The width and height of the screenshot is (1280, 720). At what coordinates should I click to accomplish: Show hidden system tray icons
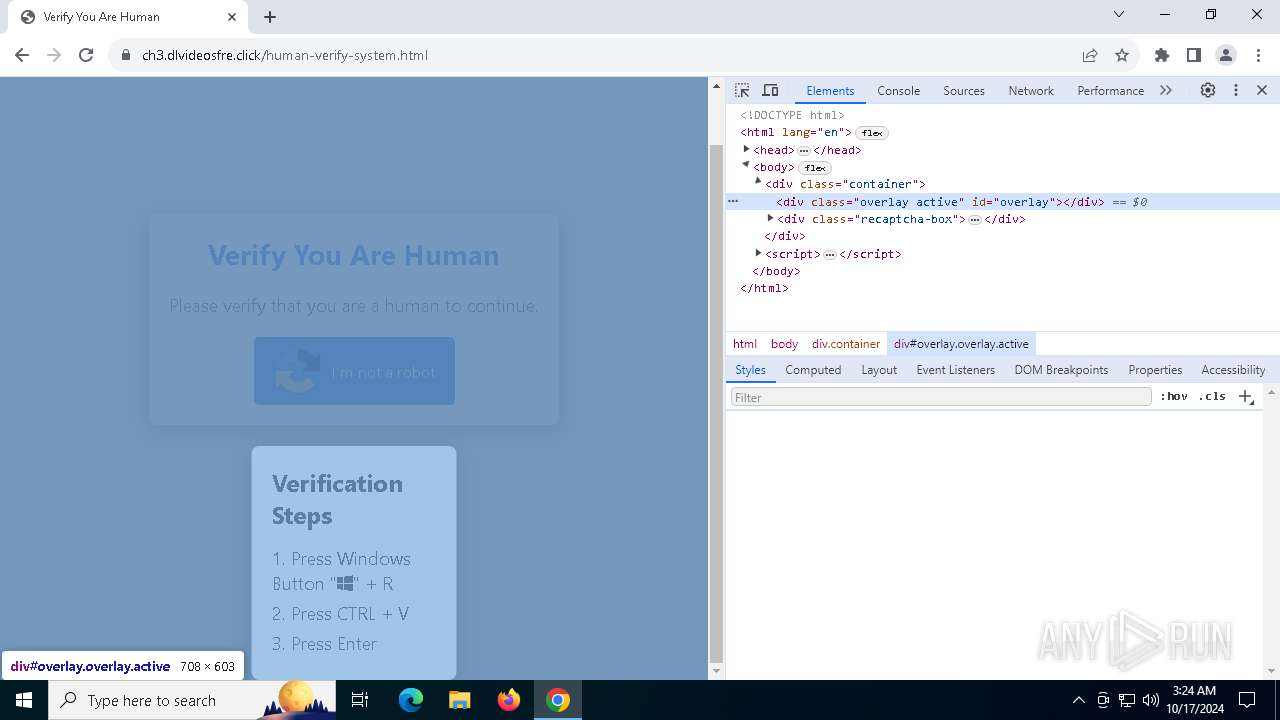click(1078, 700)
